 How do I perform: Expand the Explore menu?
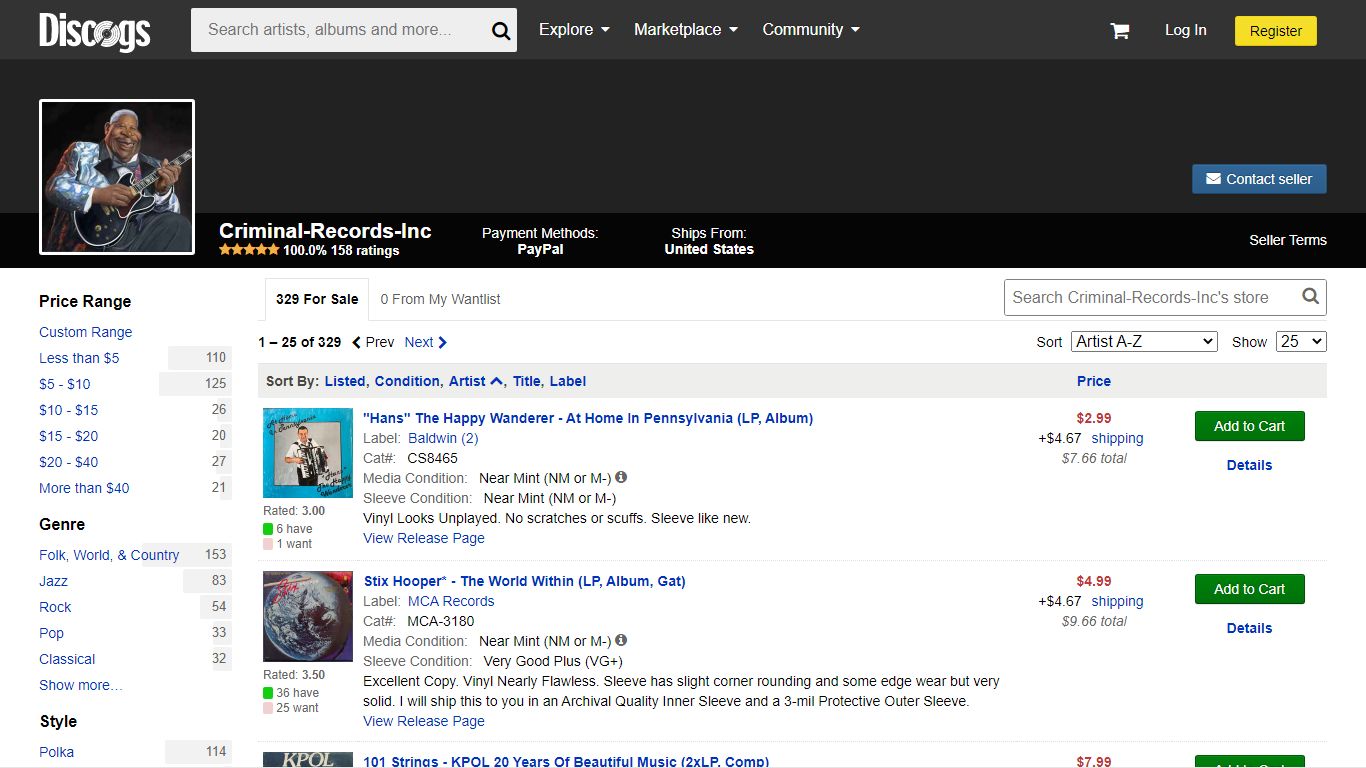(574, 30)
